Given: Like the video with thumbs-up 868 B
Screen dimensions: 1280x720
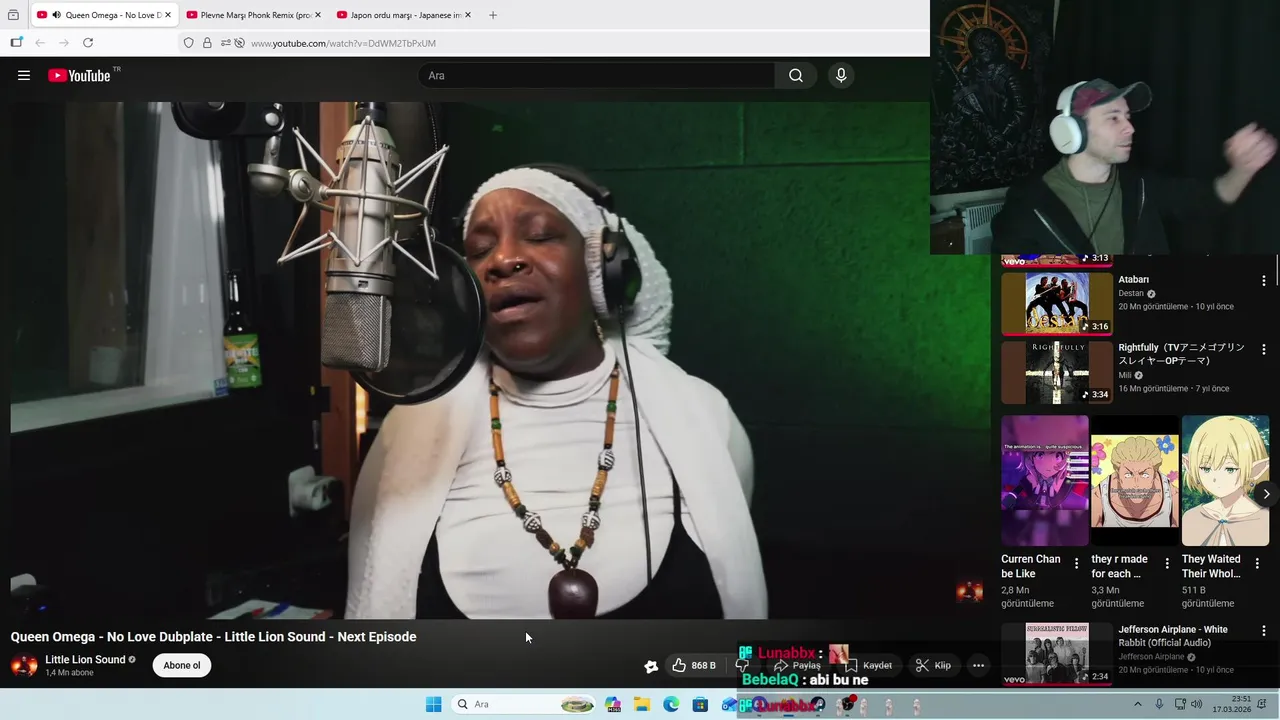Looking at the screenshot, I should coord(694,665).
